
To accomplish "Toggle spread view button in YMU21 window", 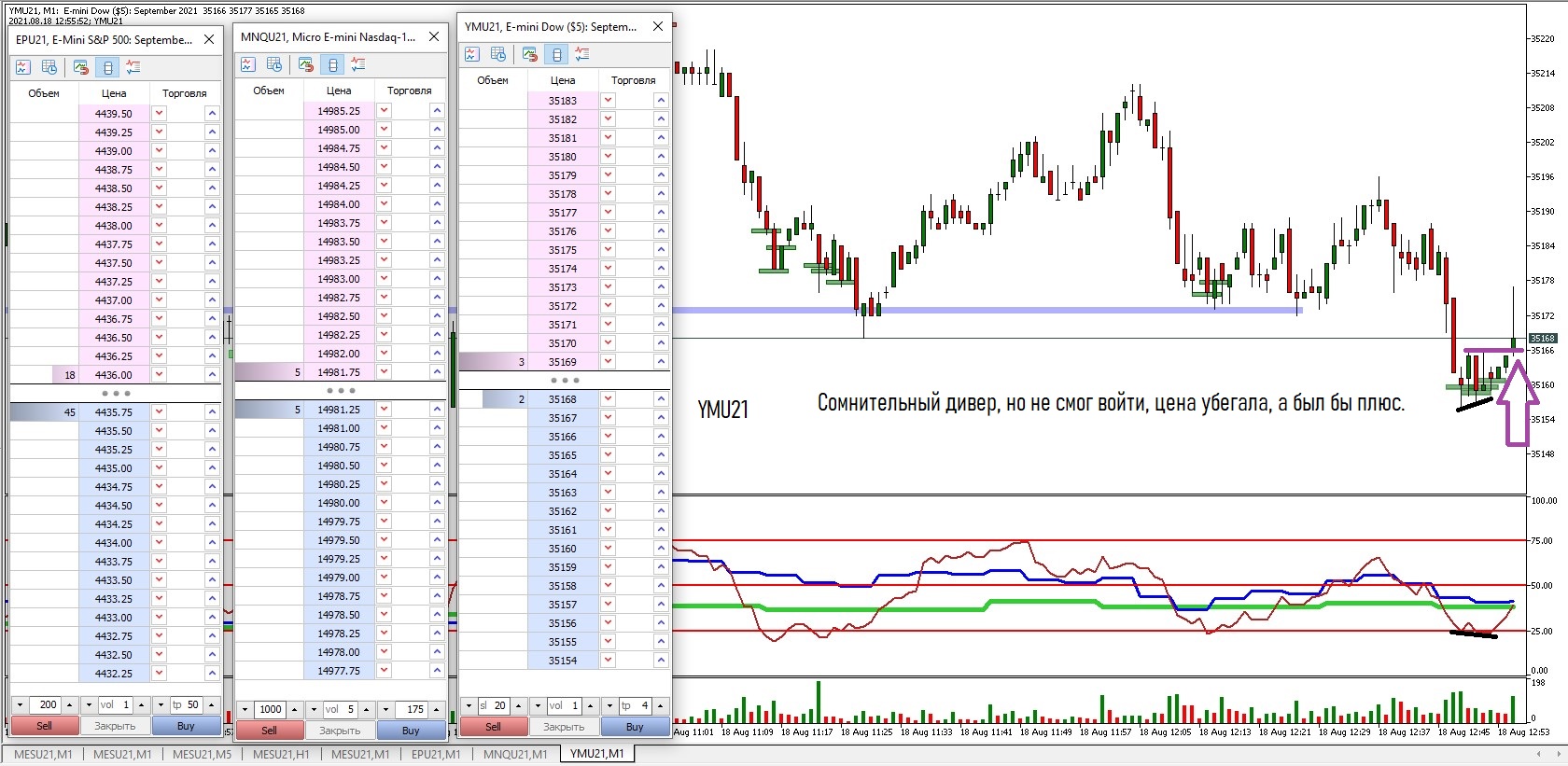I will pyautogui.click(x=556, y=54).
